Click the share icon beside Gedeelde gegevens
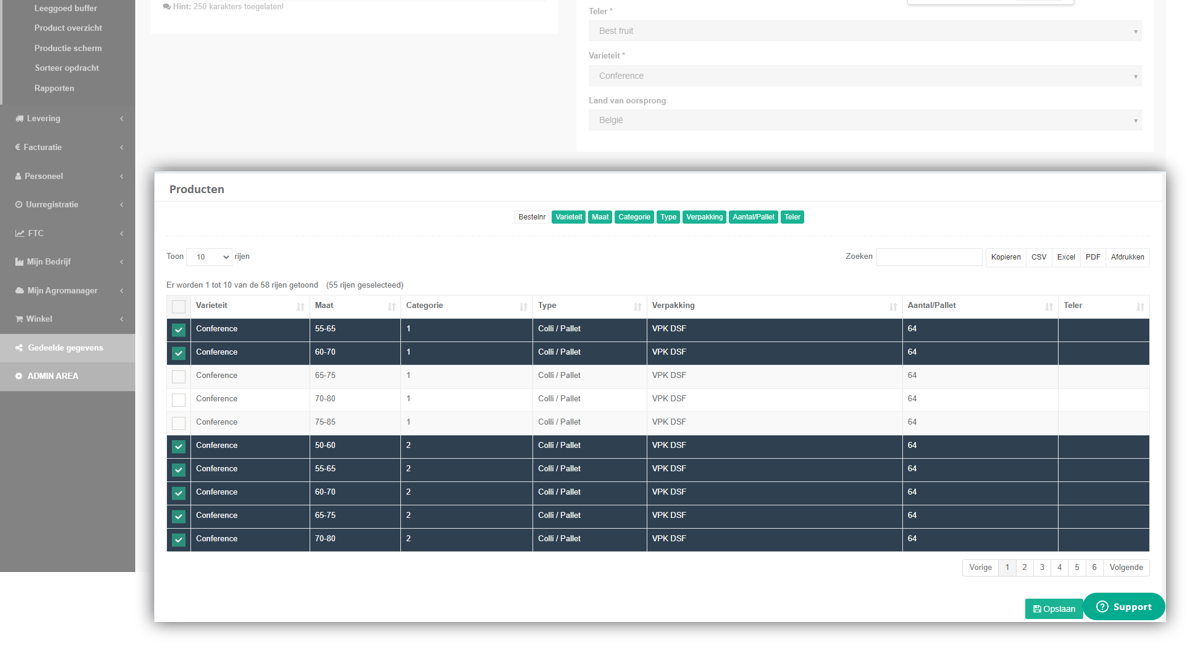1190x650 pixels. click(x=19, y=348)
